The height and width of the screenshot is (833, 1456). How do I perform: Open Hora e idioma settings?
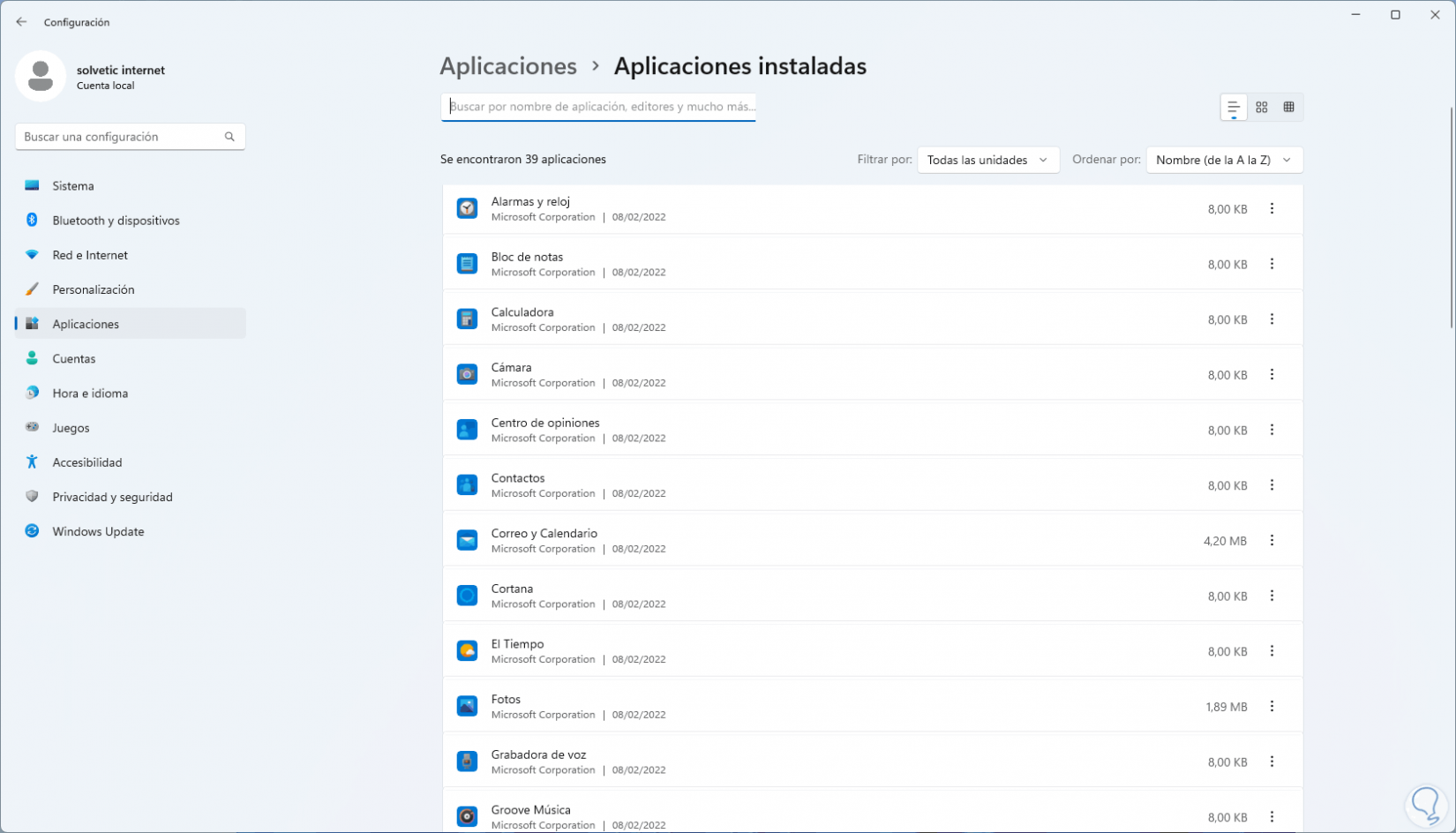click(x=131, y=394)
